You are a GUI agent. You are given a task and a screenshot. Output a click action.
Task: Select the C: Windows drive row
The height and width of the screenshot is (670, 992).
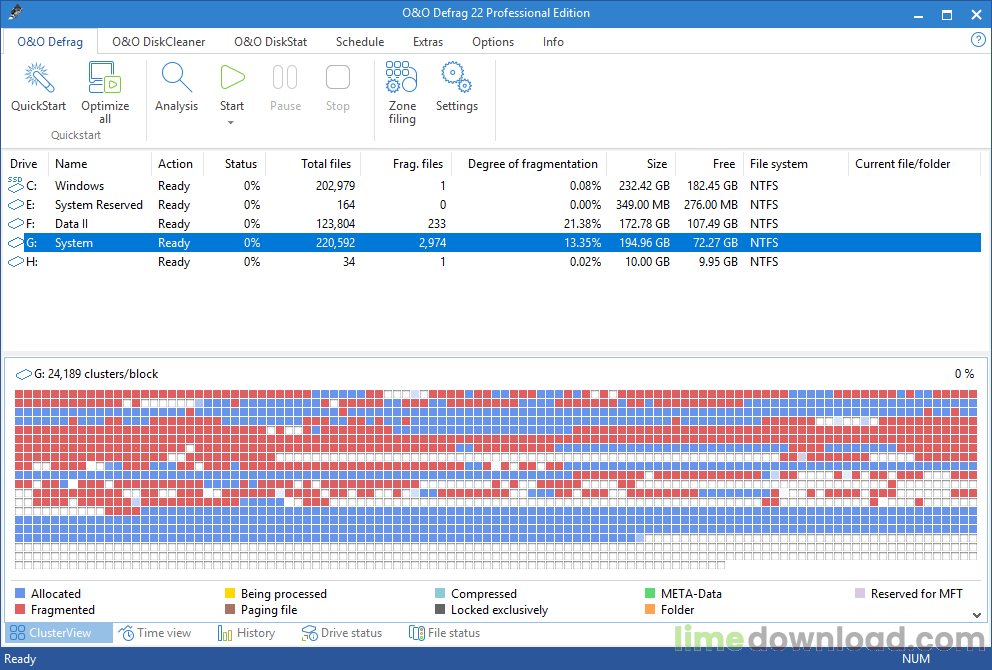(80, 186)
